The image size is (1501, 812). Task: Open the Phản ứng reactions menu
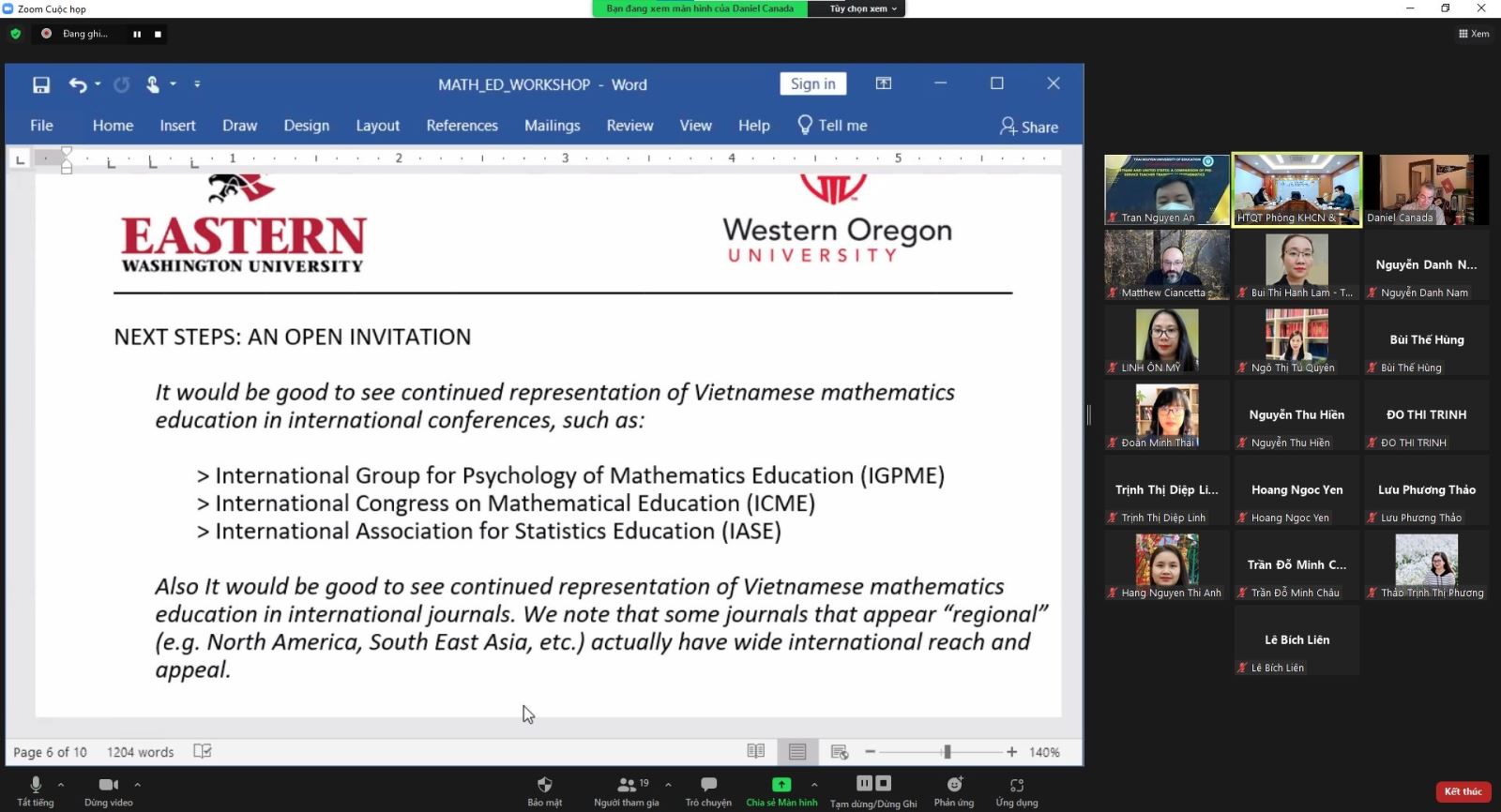(954, 790)
